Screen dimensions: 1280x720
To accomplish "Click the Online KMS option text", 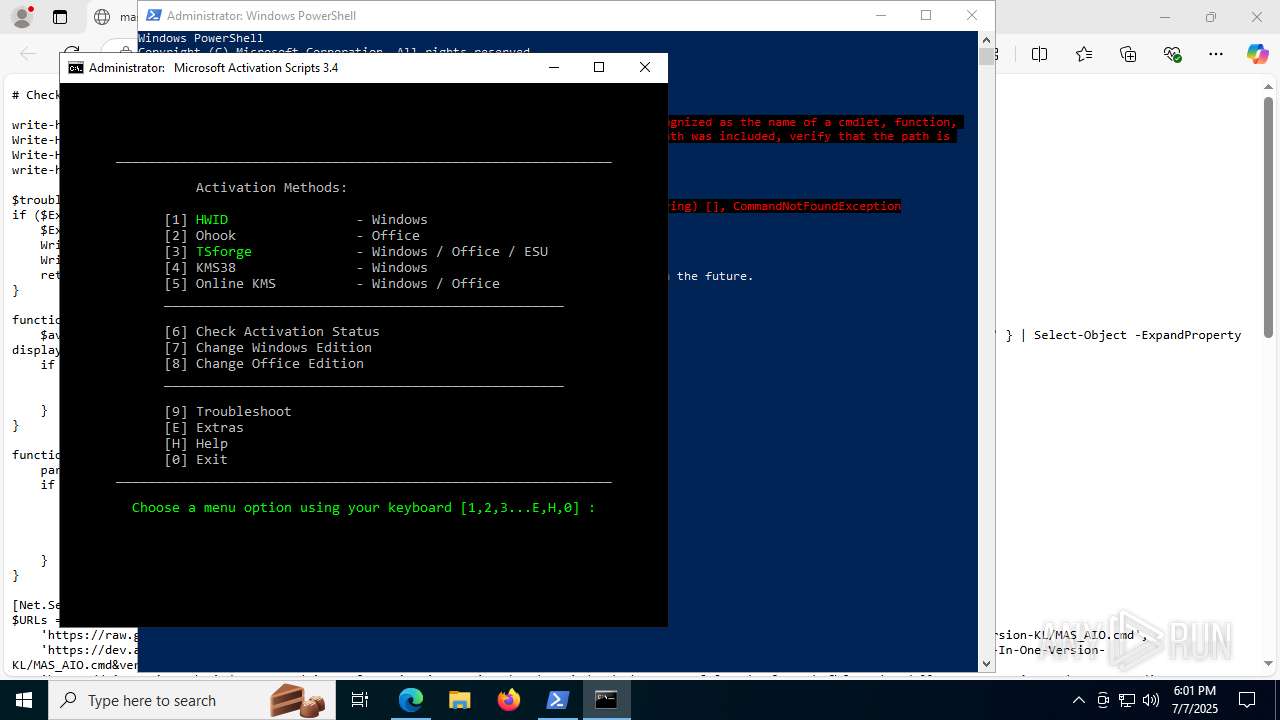I will point(236,283).
